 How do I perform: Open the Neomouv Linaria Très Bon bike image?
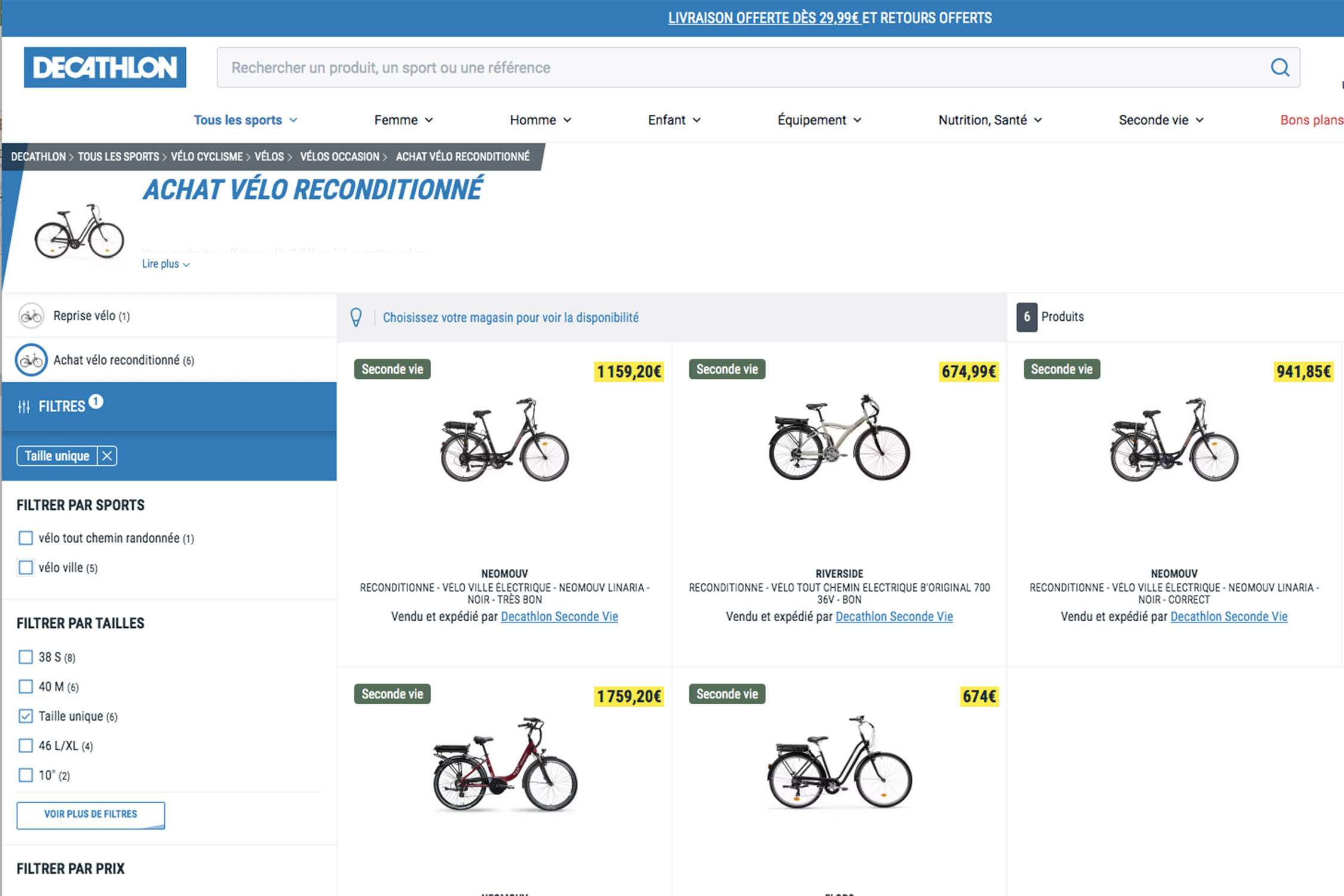tap(505, 440)
